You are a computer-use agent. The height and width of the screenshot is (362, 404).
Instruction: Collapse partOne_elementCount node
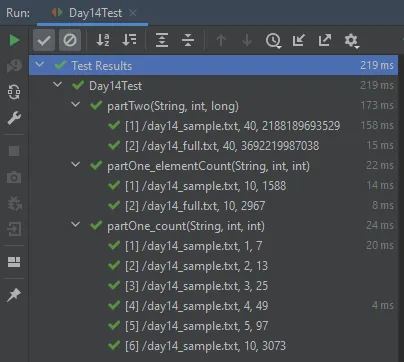click(76, 164)
